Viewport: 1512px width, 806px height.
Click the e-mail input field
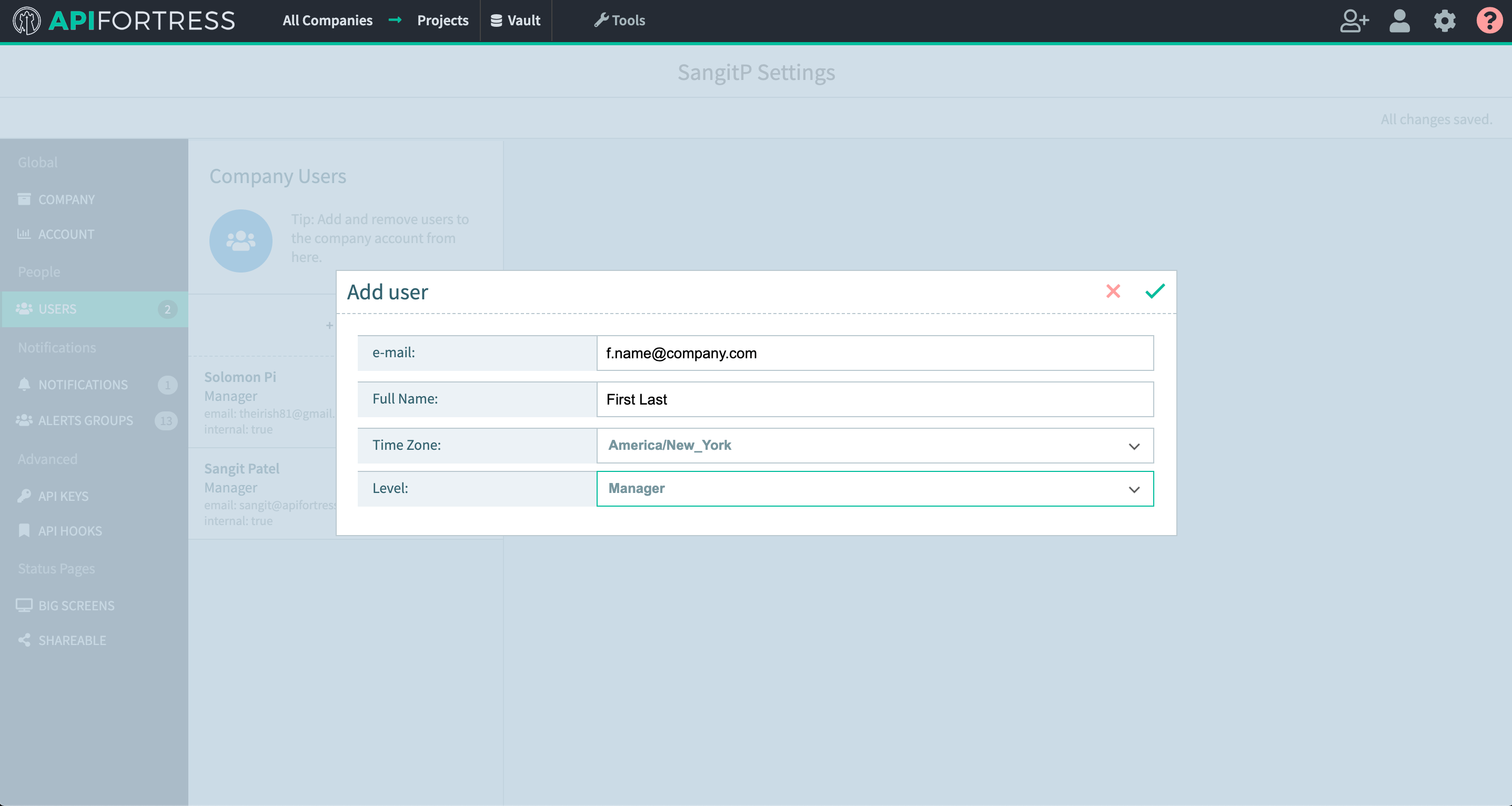click(874, 354)
